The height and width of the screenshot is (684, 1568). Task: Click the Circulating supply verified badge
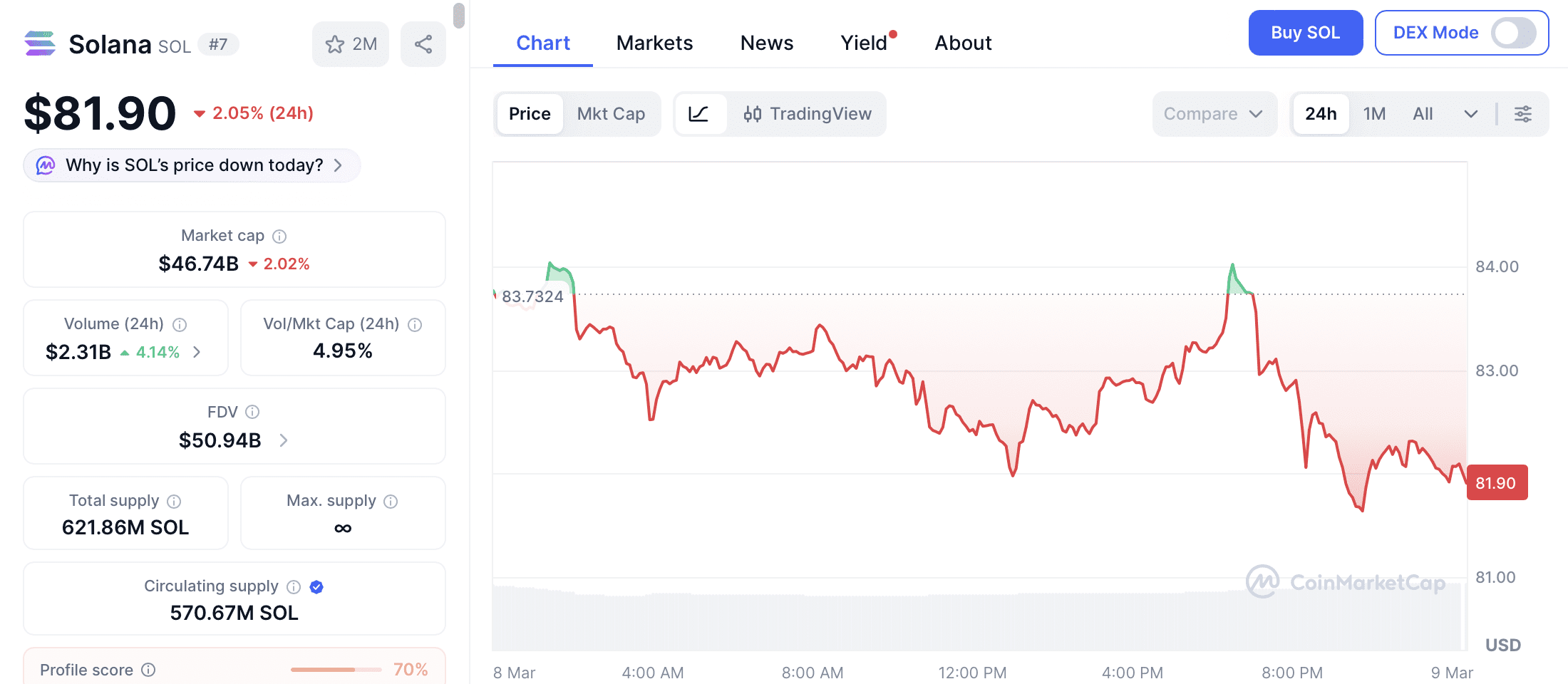[317, 586]
